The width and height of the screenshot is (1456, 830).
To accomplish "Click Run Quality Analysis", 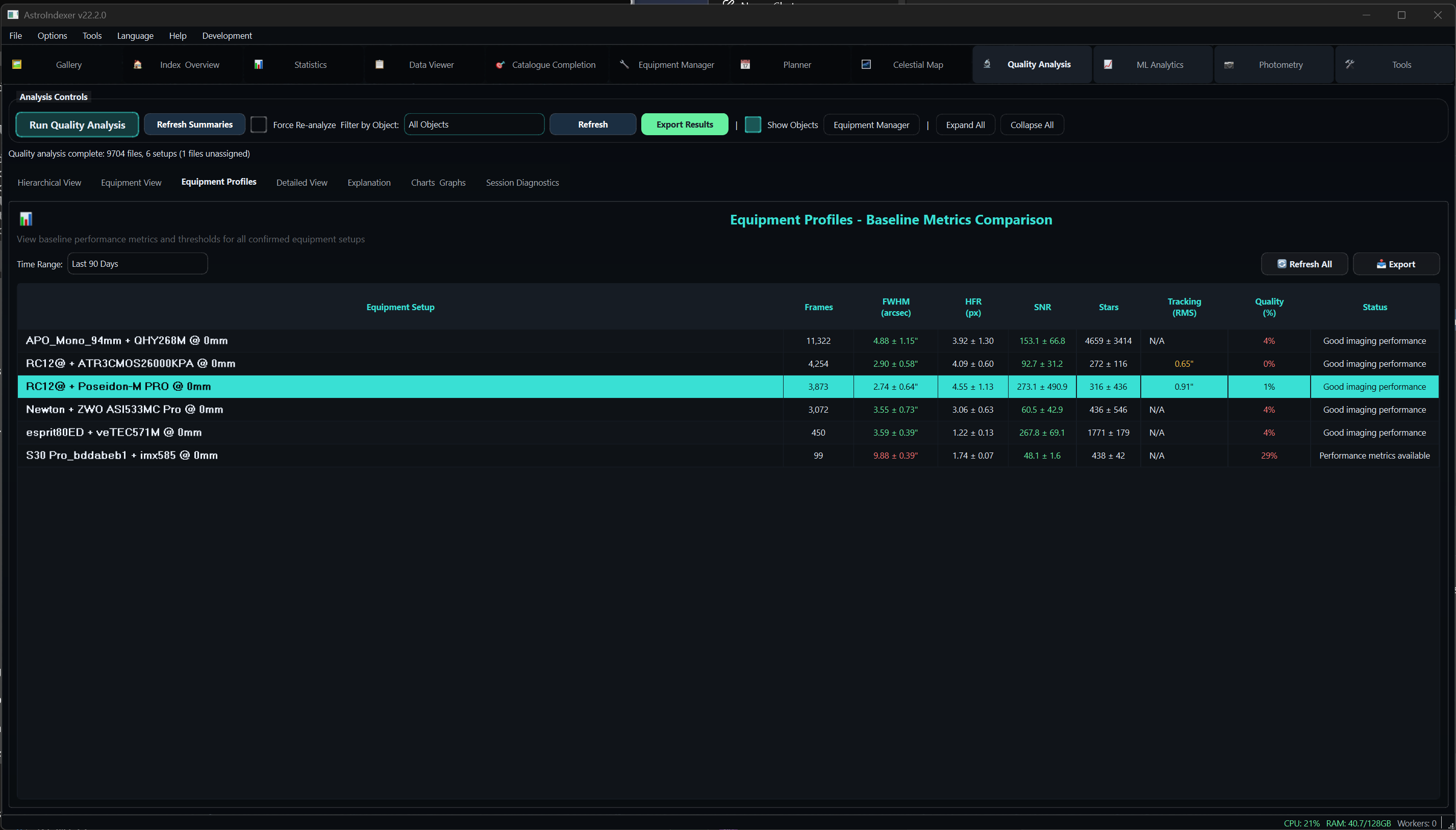I will coord(77,124).
